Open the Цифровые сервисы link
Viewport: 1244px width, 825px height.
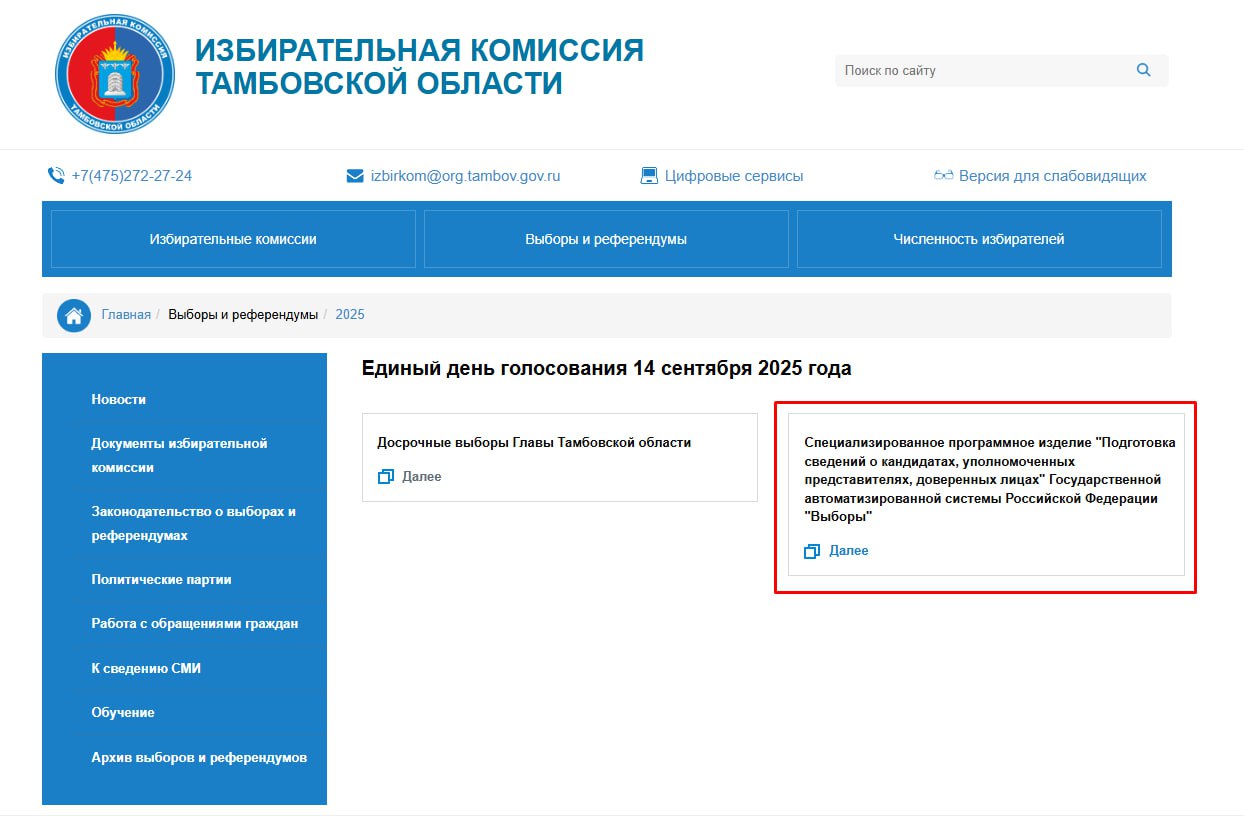pos(734,176)
